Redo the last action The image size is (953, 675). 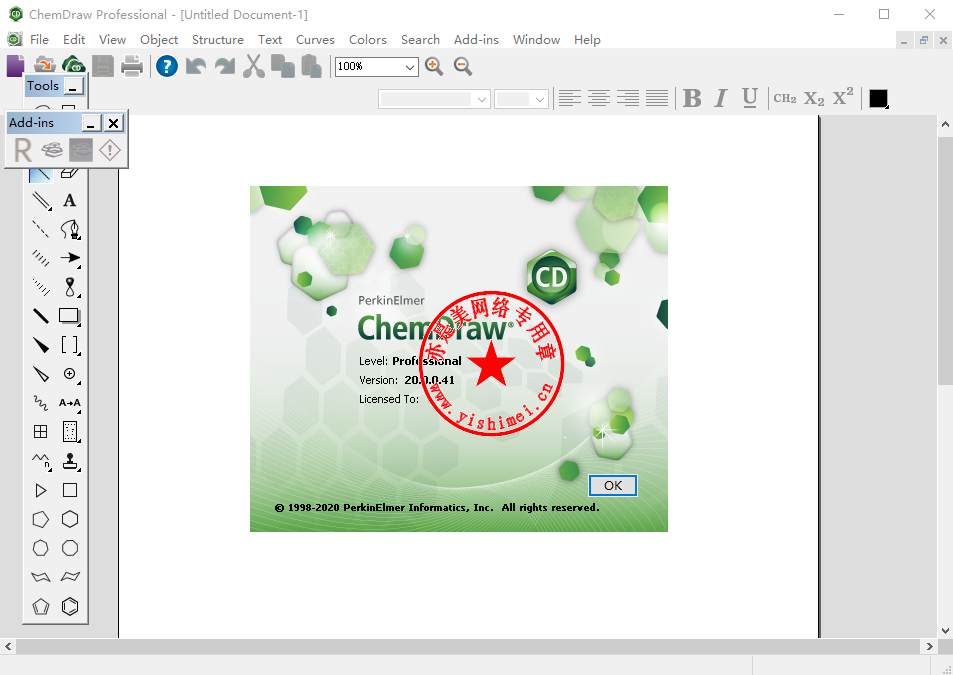tap(225, 66)
